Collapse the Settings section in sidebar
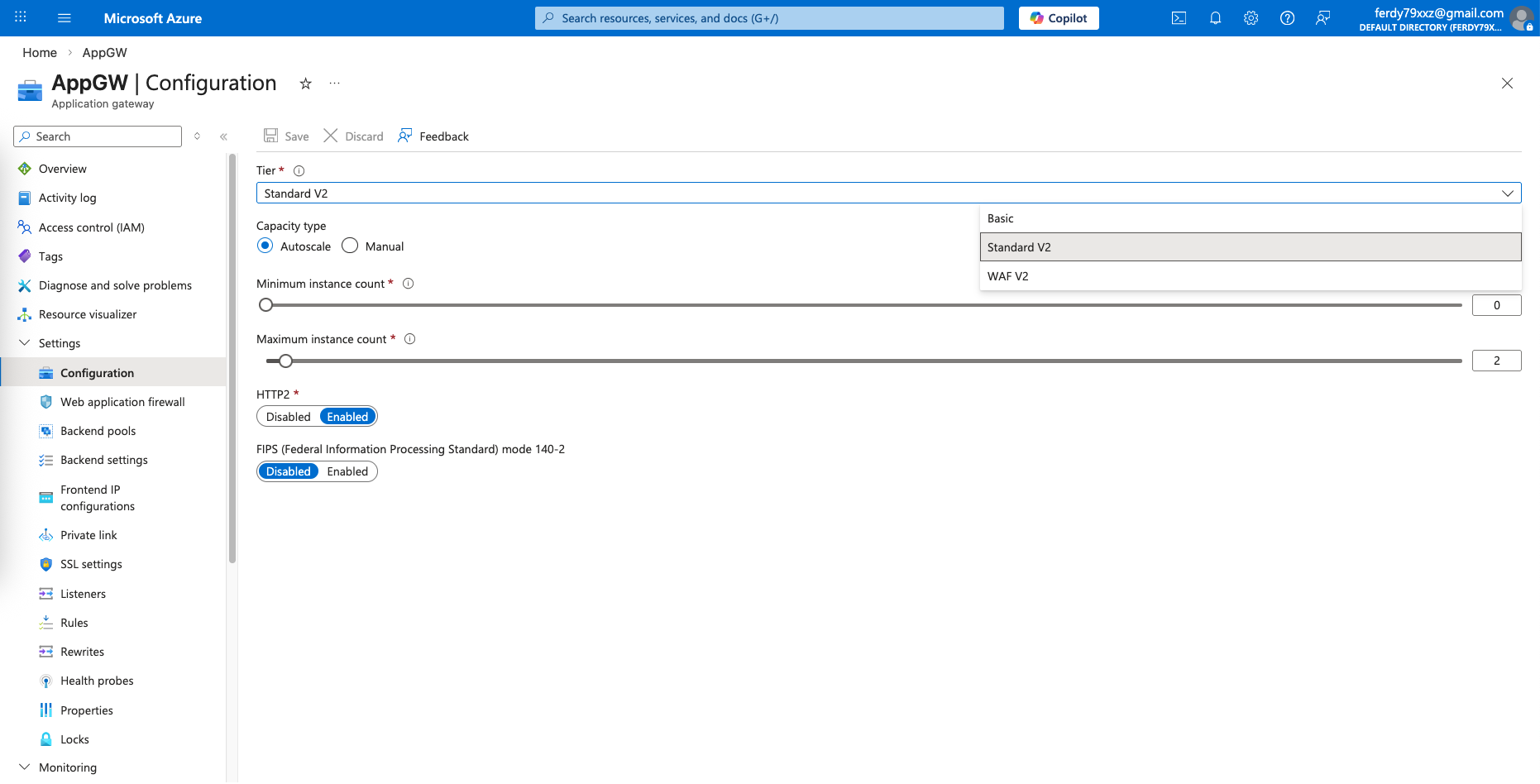This screenshot has height=784, width=1540. [x=25, y=343]
